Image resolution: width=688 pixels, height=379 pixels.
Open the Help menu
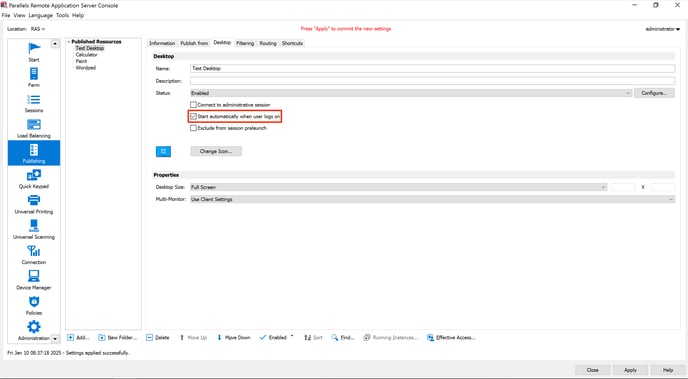coord(78,15)
